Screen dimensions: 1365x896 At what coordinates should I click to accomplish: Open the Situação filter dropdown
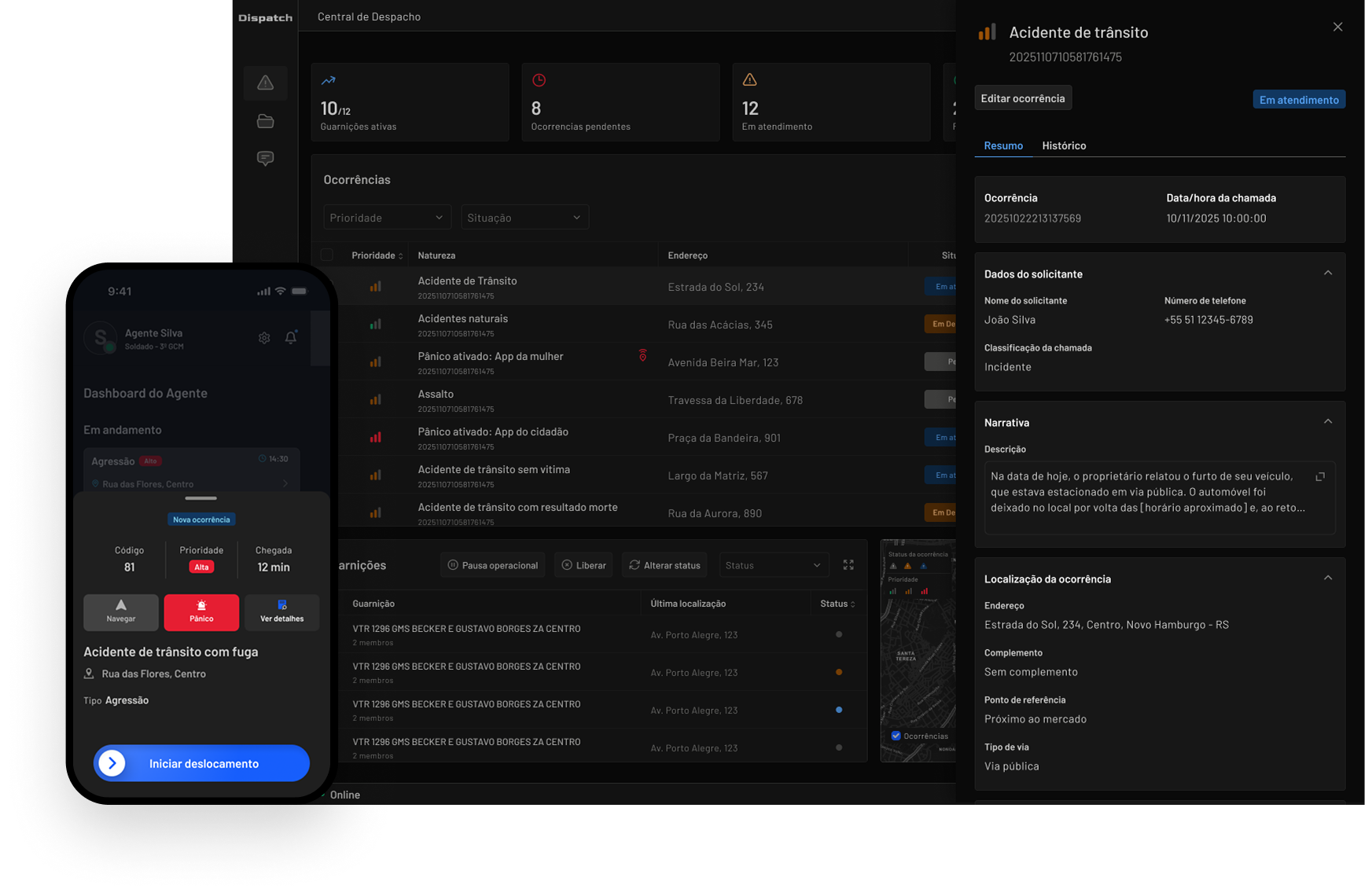coord(524,218)
